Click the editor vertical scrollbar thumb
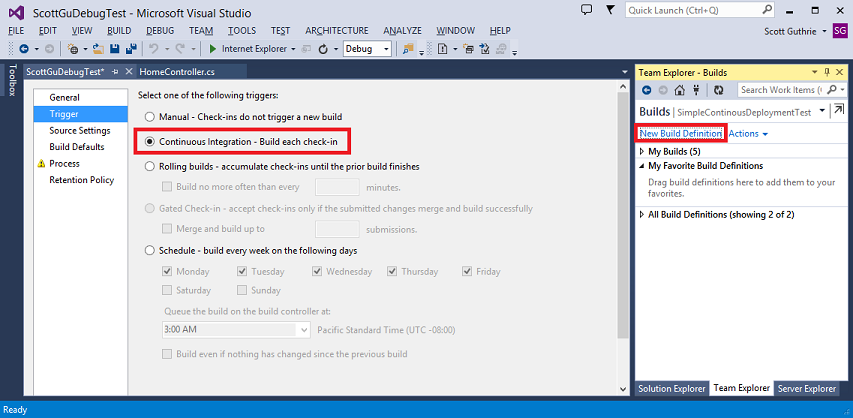Screen dimensions: 853x418 click(623, 217)
